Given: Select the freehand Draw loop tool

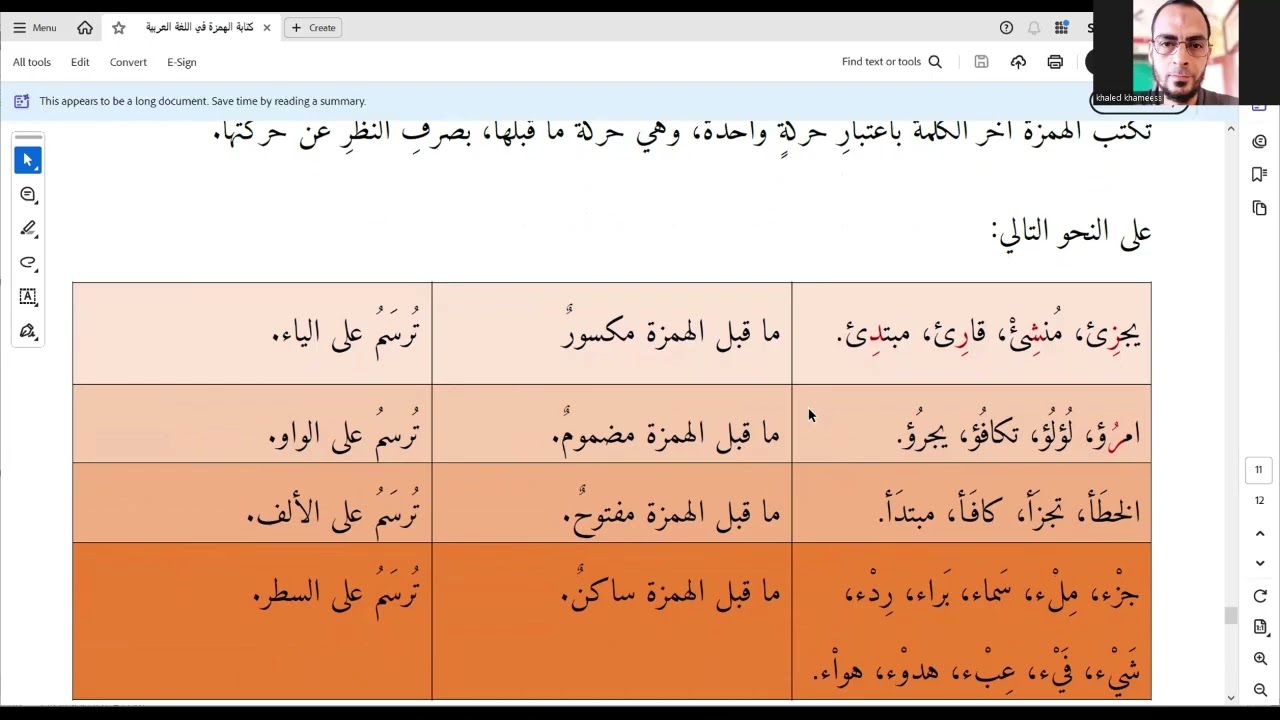Looking at the screenshot, I should coord(28,262).
